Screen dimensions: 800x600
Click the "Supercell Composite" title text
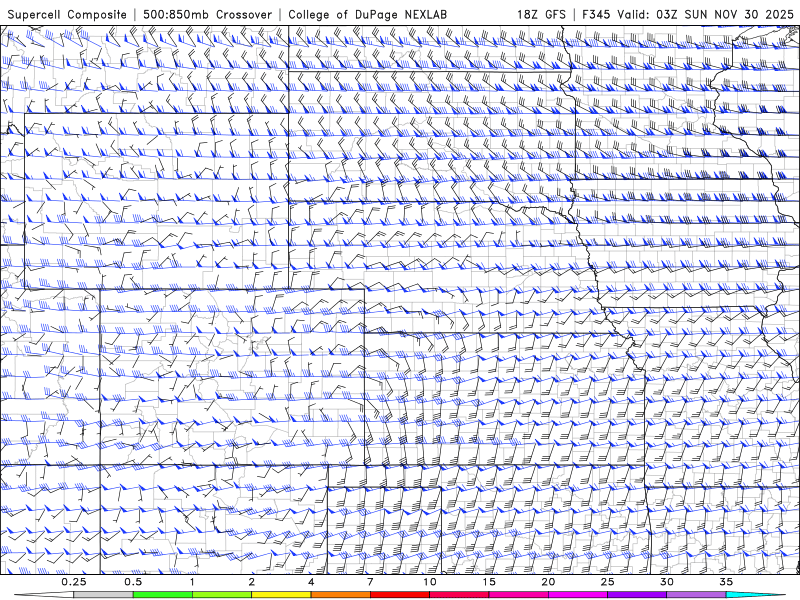[x=67, y=15]
